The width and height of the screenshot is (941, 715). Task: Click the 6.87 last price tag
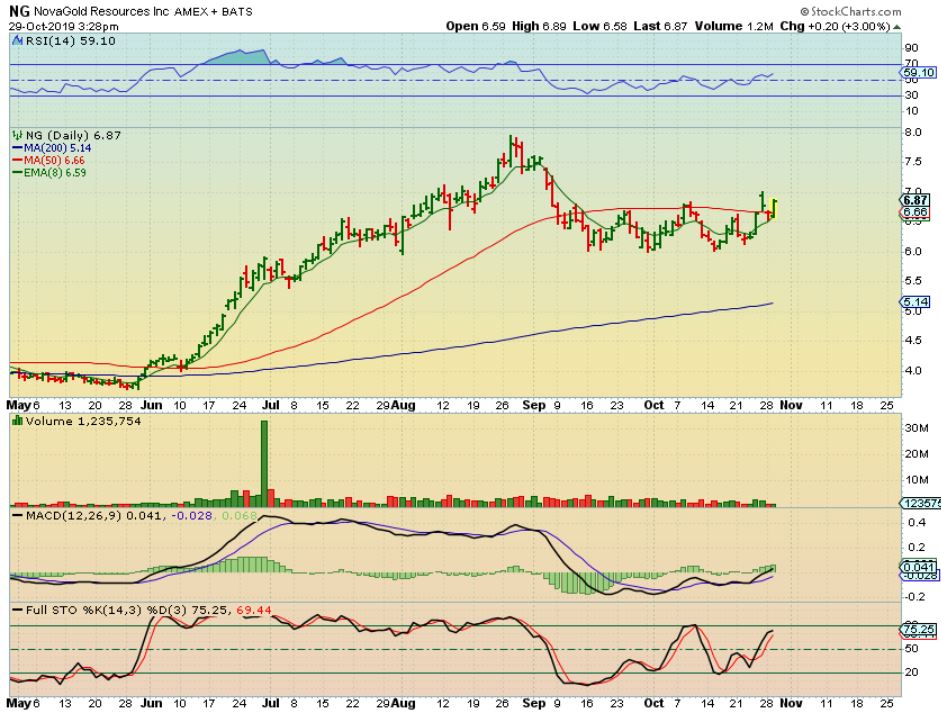click(916, 200)
